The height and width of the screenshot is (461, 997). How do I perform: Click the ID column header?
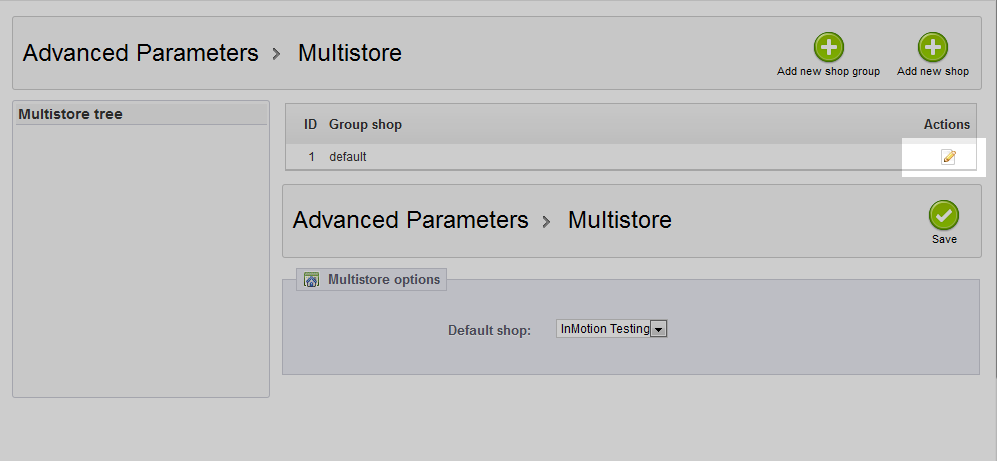click(x=310, y=125)
